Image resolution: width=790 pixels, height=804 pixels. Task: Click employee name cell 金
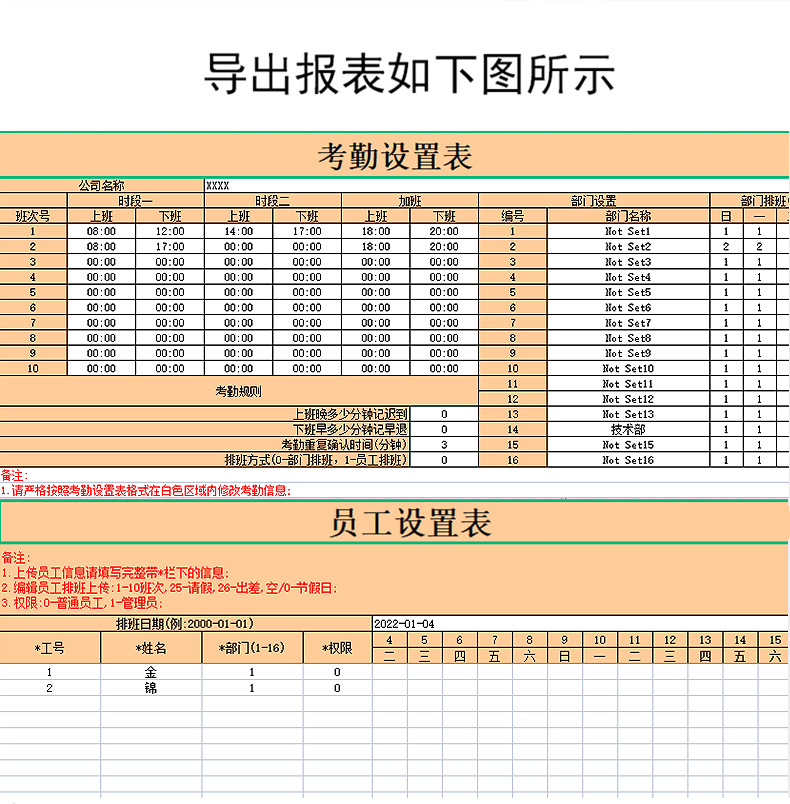click(x=151, y=673)
